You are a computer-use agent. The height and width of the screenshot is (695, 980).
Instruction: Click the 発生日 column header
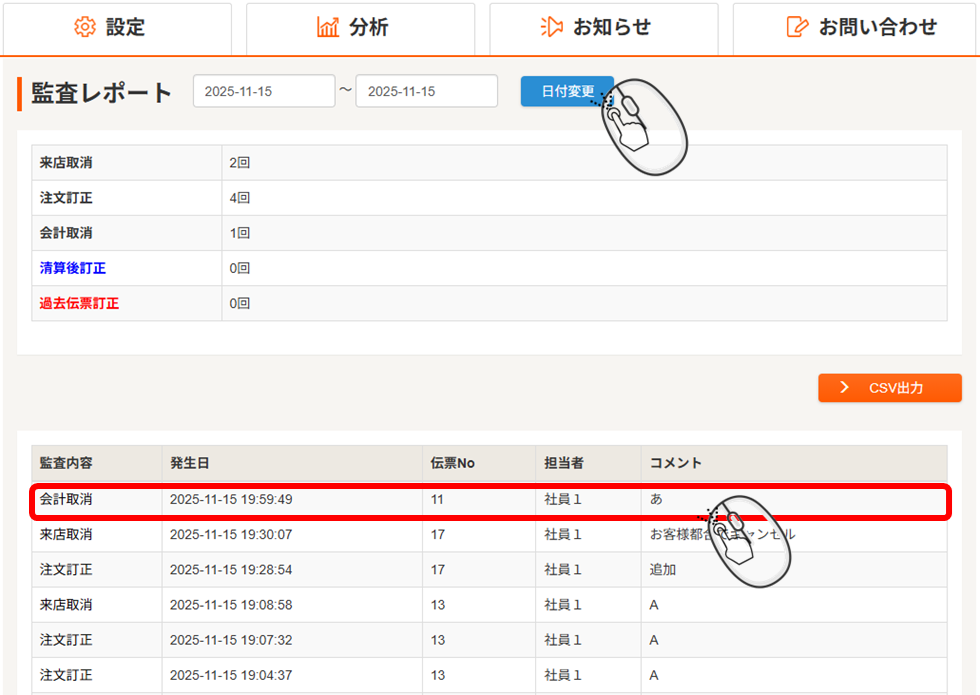[190, 463]
